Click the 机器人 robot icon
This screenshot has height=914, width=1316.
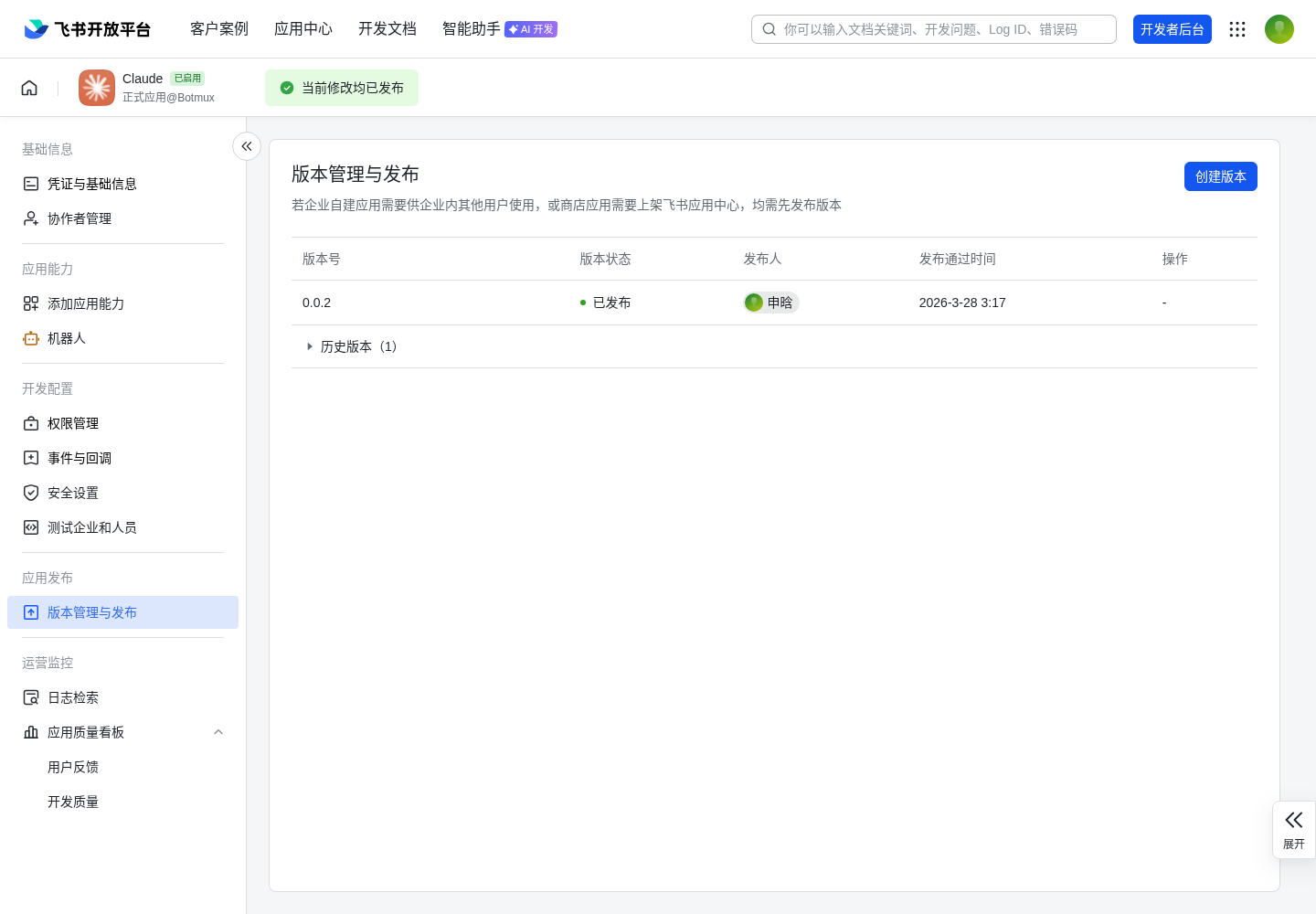31,338
